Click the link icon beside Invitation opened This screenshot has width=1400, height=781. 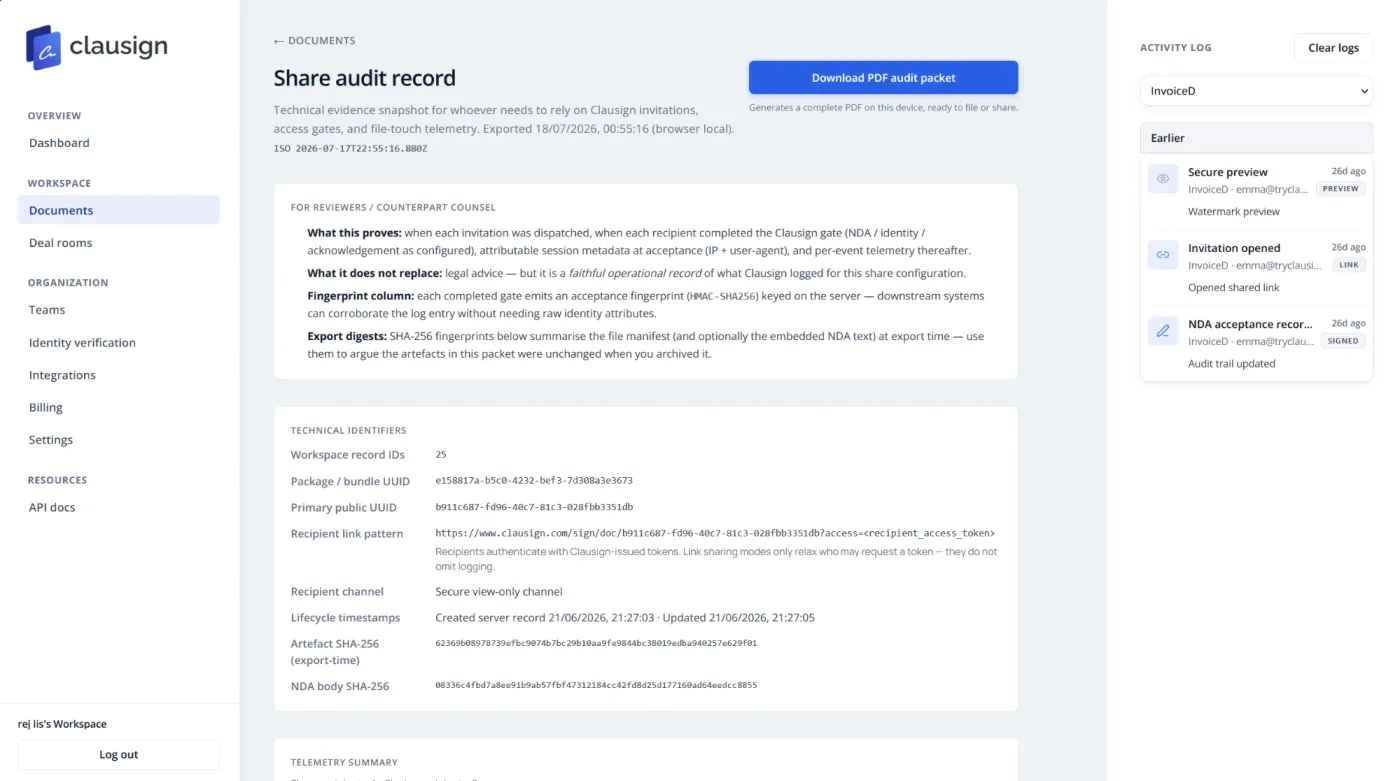1163,256
